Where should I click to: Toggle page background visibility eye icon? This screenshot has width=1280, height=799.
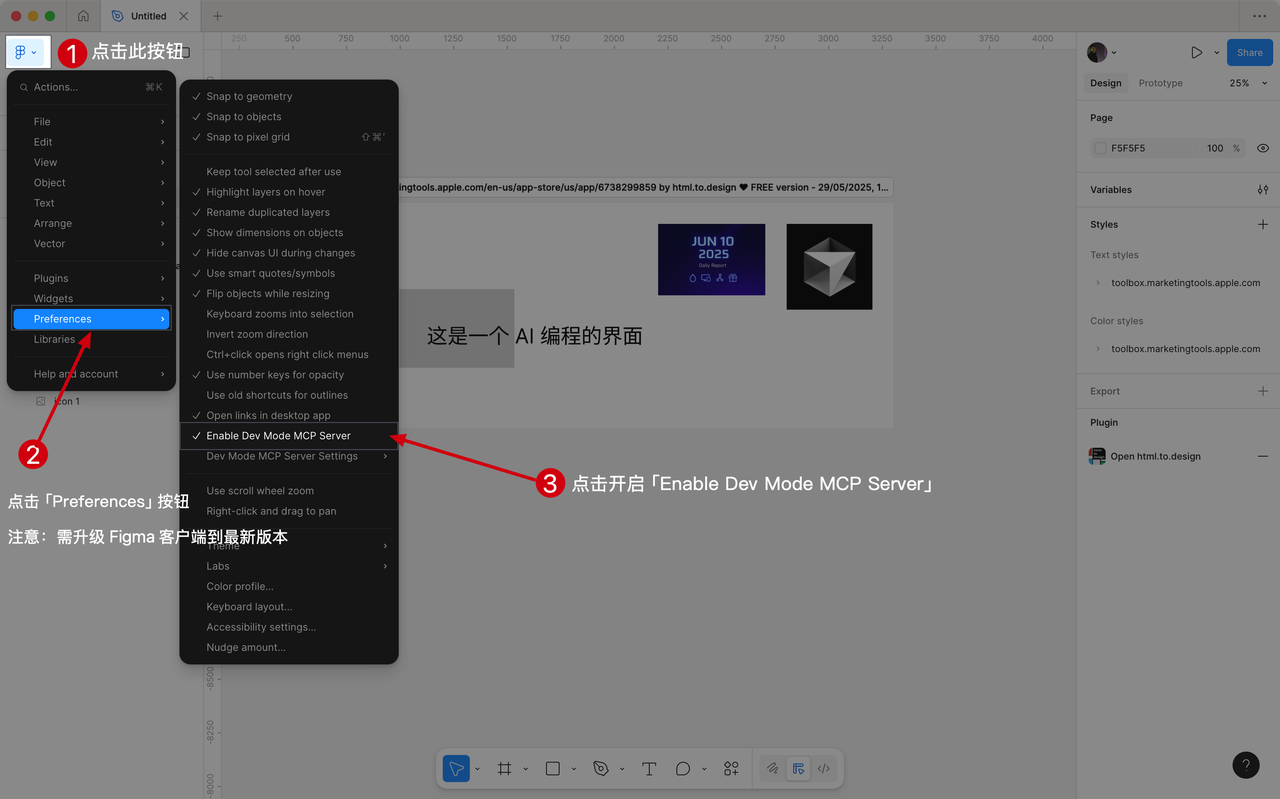1263,148
